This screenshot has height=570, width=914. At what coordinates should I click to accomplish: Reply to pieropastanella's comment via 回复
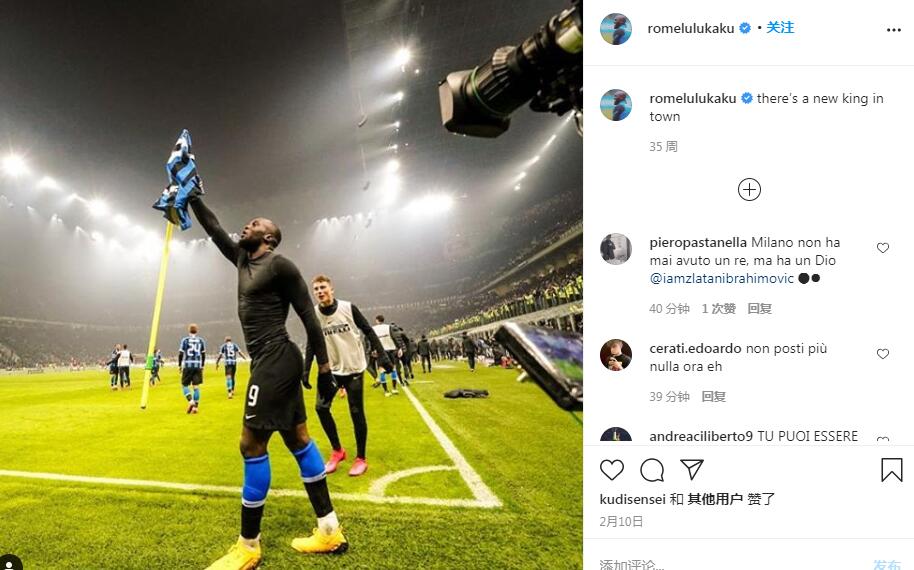pos(760,308)
